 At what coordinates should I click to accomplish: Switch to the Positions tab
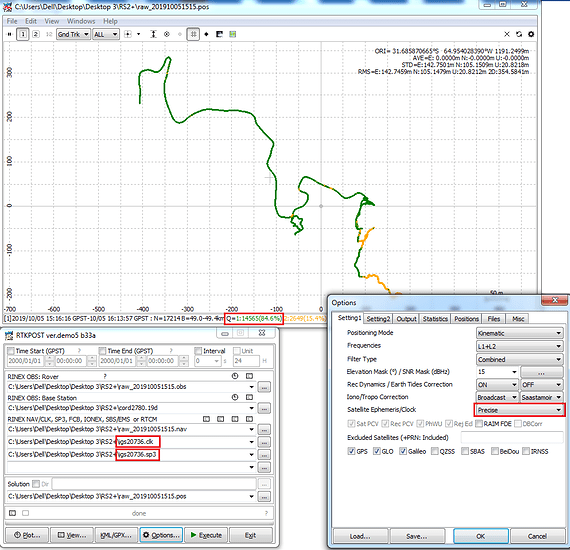(x=466, y=319)
